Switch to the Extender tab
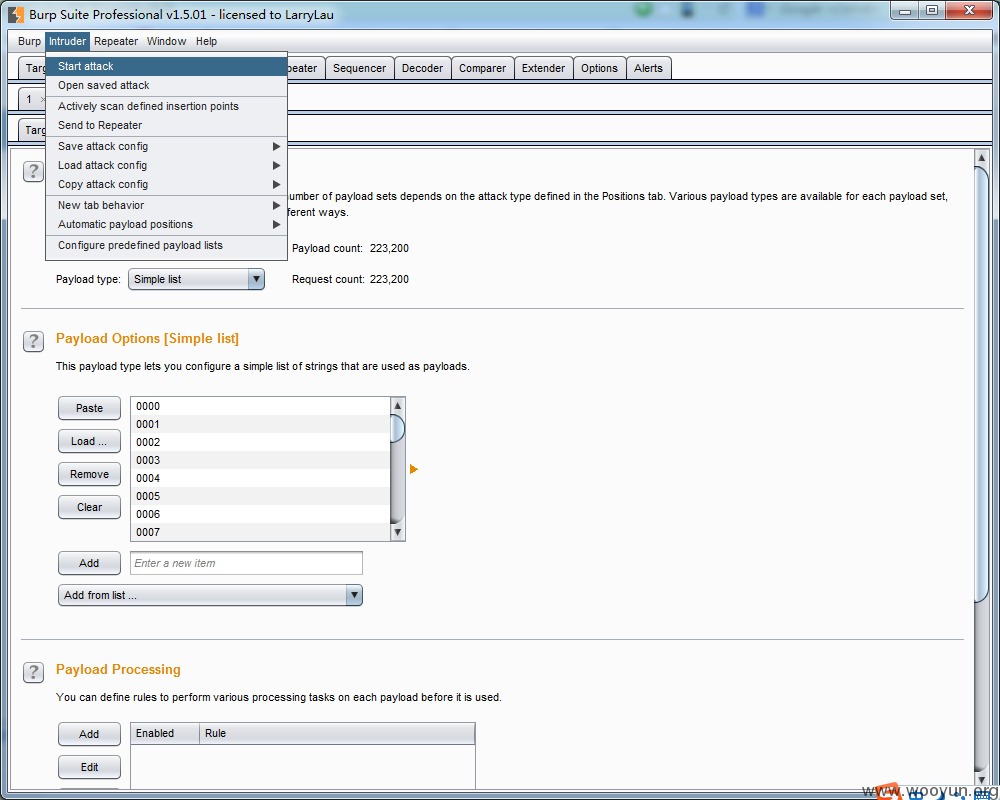This screenshot has width=1000, height=800. click(543, 68)
